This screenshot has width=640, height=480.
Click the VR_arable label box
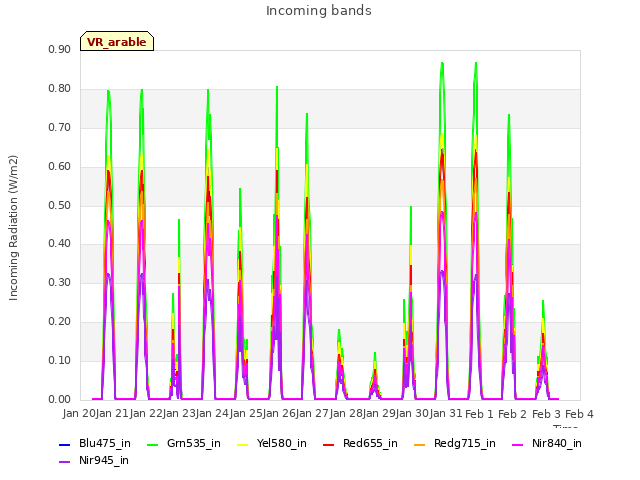click(117, 41)
